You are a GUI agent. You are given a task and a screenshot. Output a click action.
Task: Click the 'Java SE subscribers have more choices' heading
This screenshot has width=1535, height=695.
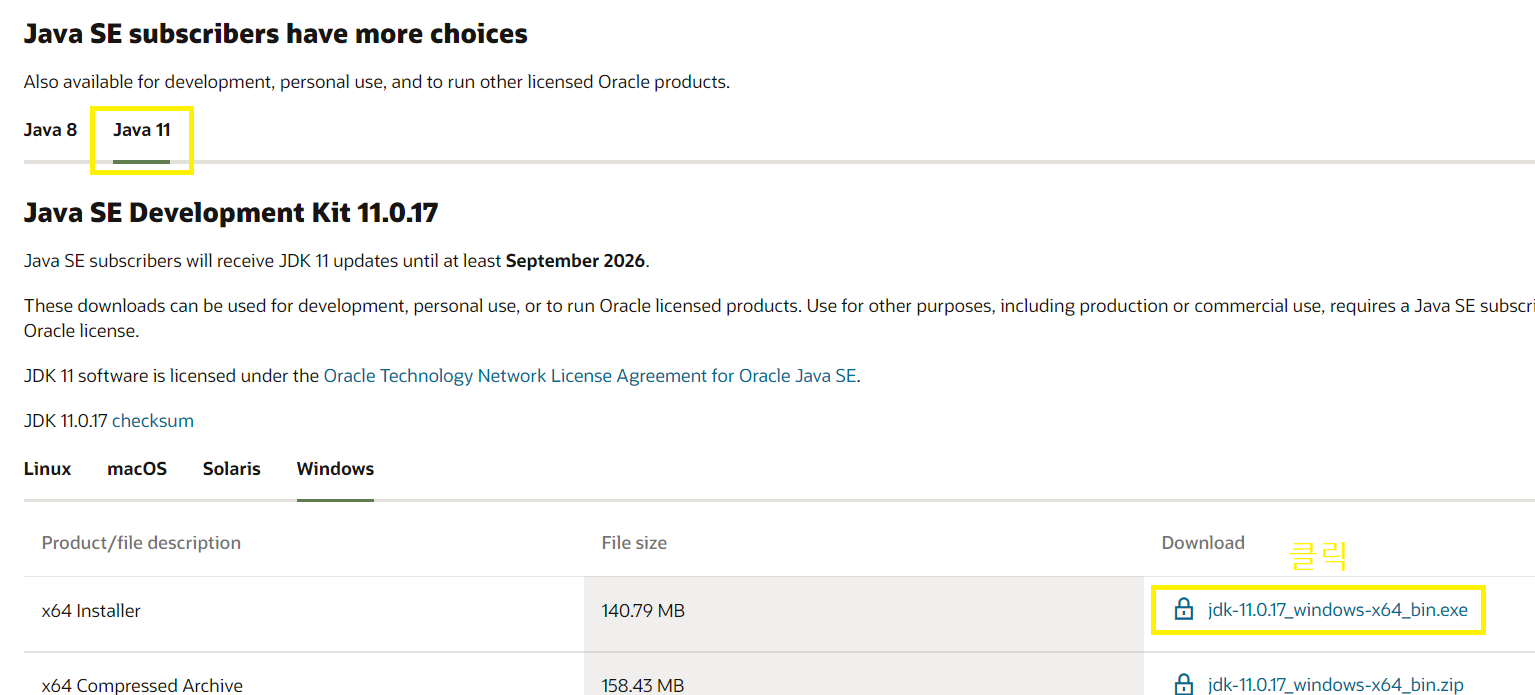pos(275,34)
